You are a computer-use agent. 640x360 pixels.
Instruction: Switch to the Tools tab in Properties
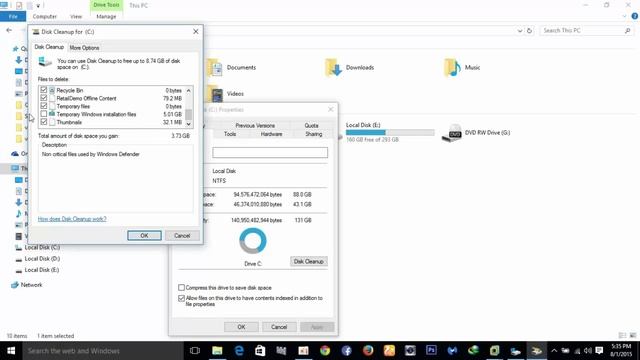pyautogui.click(x=230, y=134)
